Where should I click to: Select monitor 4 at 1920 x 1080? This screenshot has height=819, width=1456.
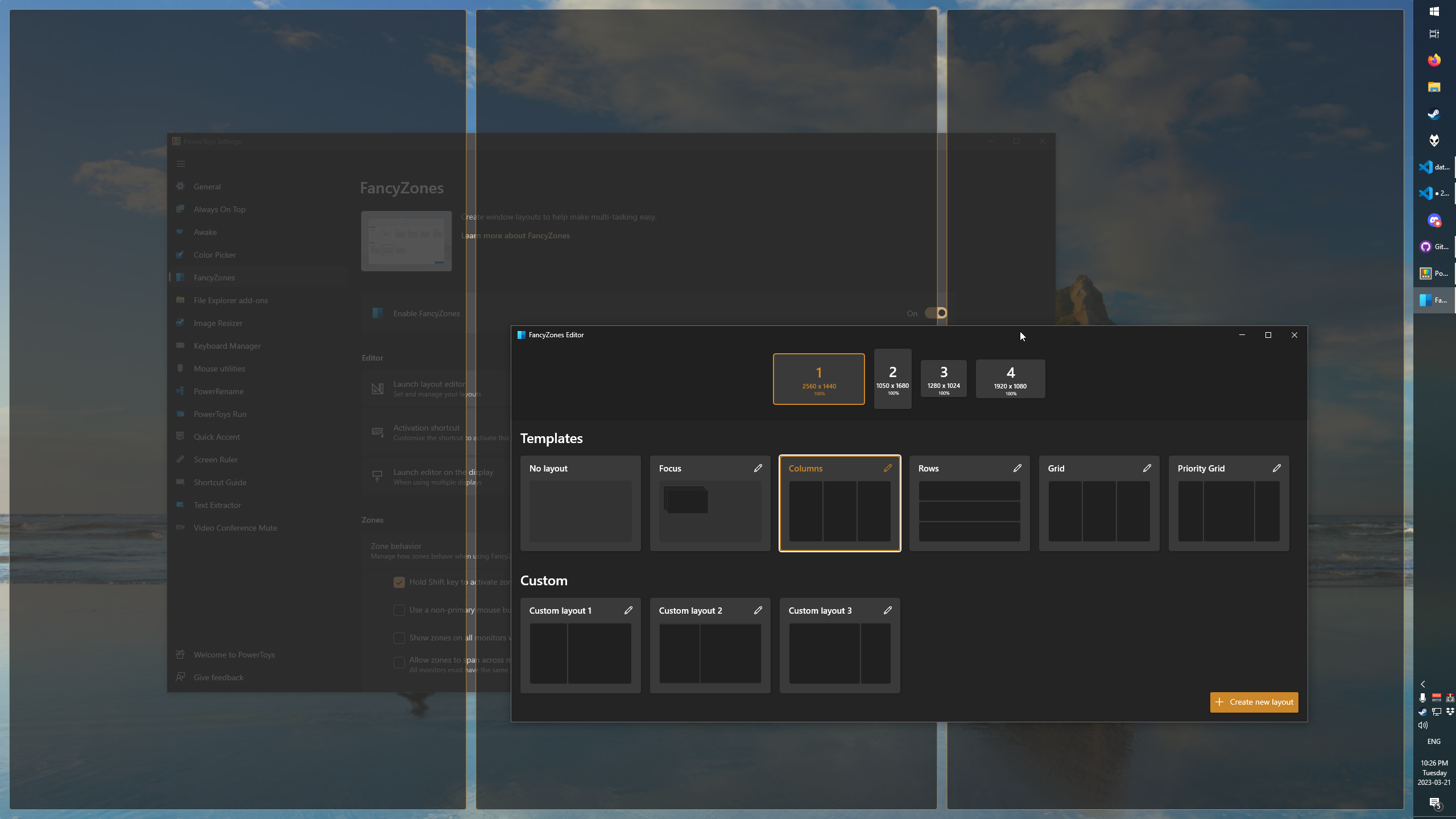click(x=1011, y=379)
